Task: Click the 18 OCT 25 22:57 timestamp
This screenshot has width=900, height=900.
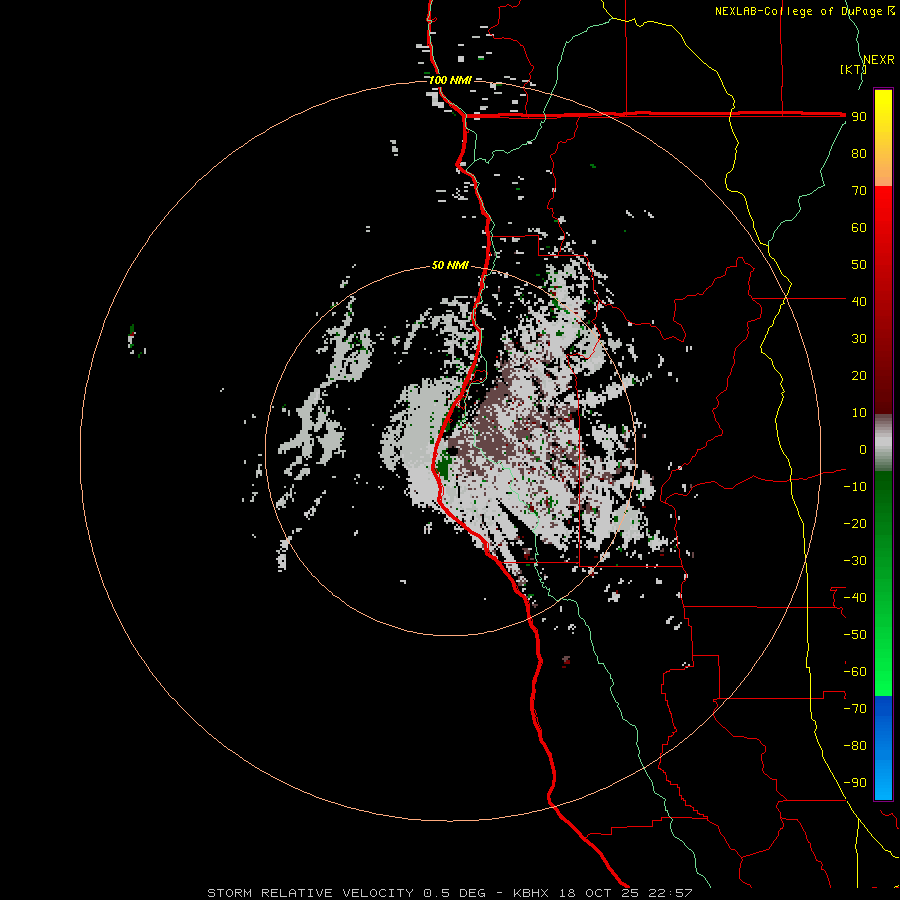Action: tap(626, 893)
